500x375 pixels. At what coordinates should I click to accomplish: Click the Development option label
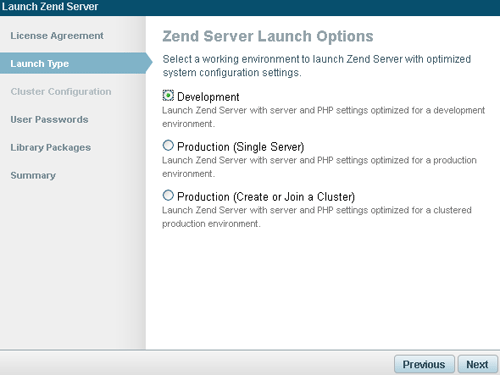coord(208,97)
